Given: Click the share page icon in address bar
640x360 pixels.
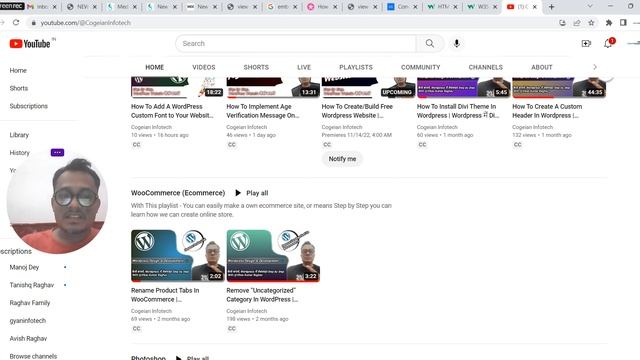Looking at the screenshot, I should click(x=577, y=23).
